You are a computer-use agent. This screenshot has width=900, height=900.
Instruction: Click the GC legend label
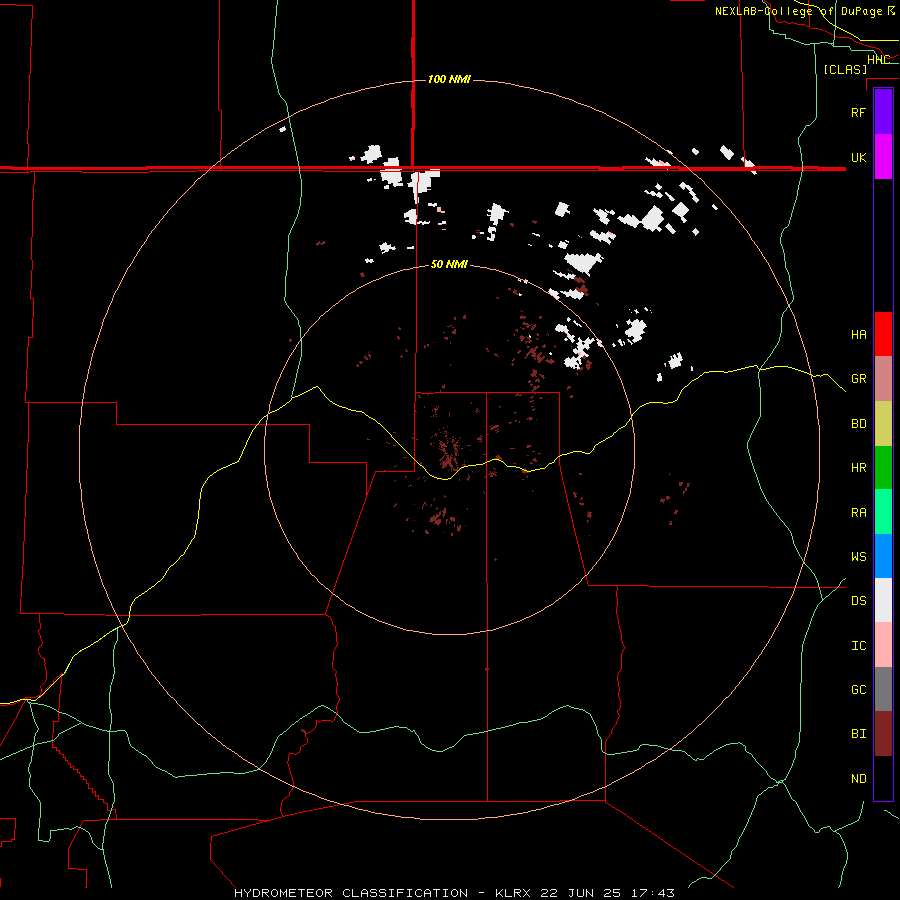[859, 690]
